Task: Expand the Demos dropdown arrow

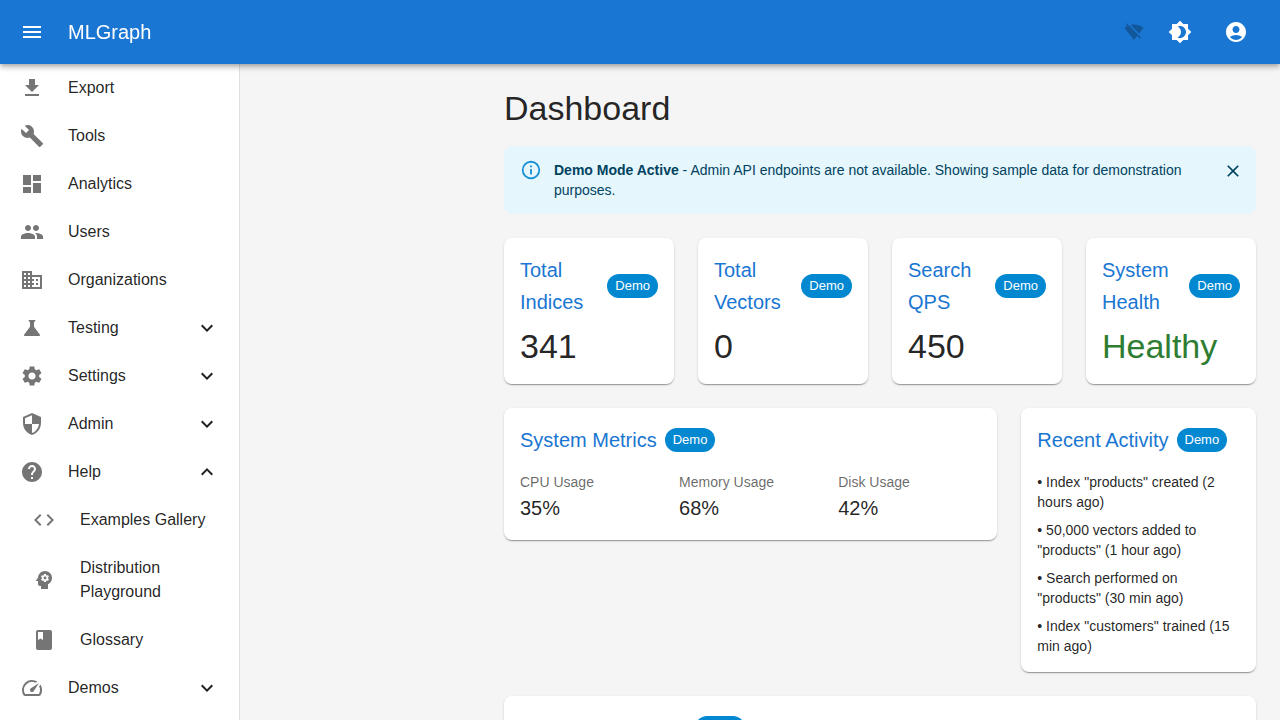Action: click(x=207, y=688)
